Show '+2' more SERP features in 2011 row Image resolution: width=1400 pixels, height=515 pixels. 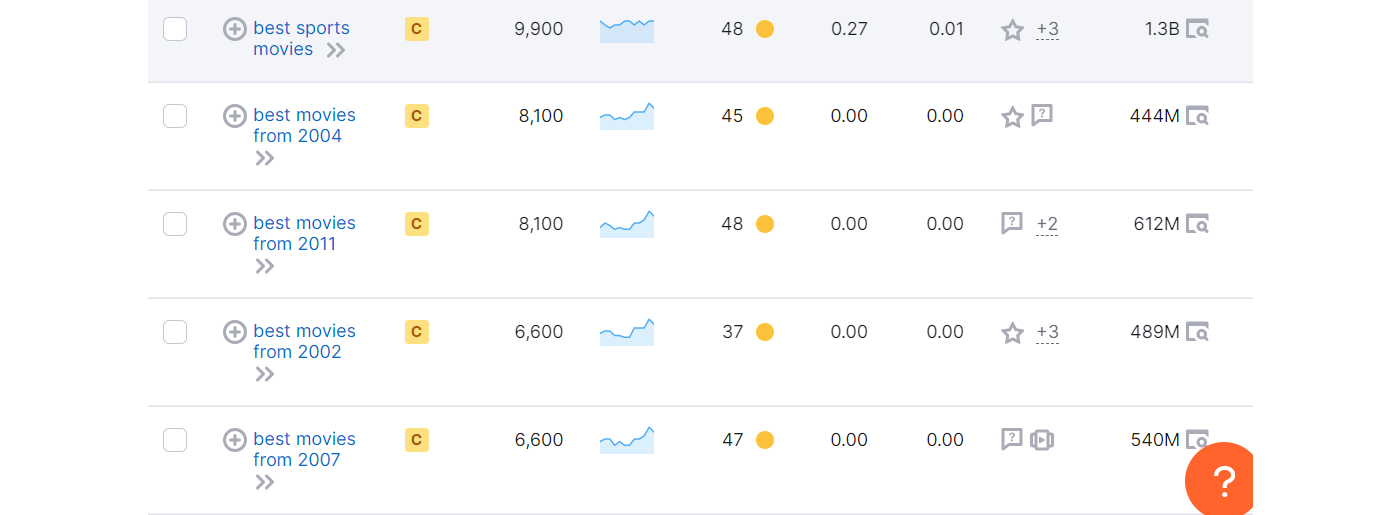1047,224
